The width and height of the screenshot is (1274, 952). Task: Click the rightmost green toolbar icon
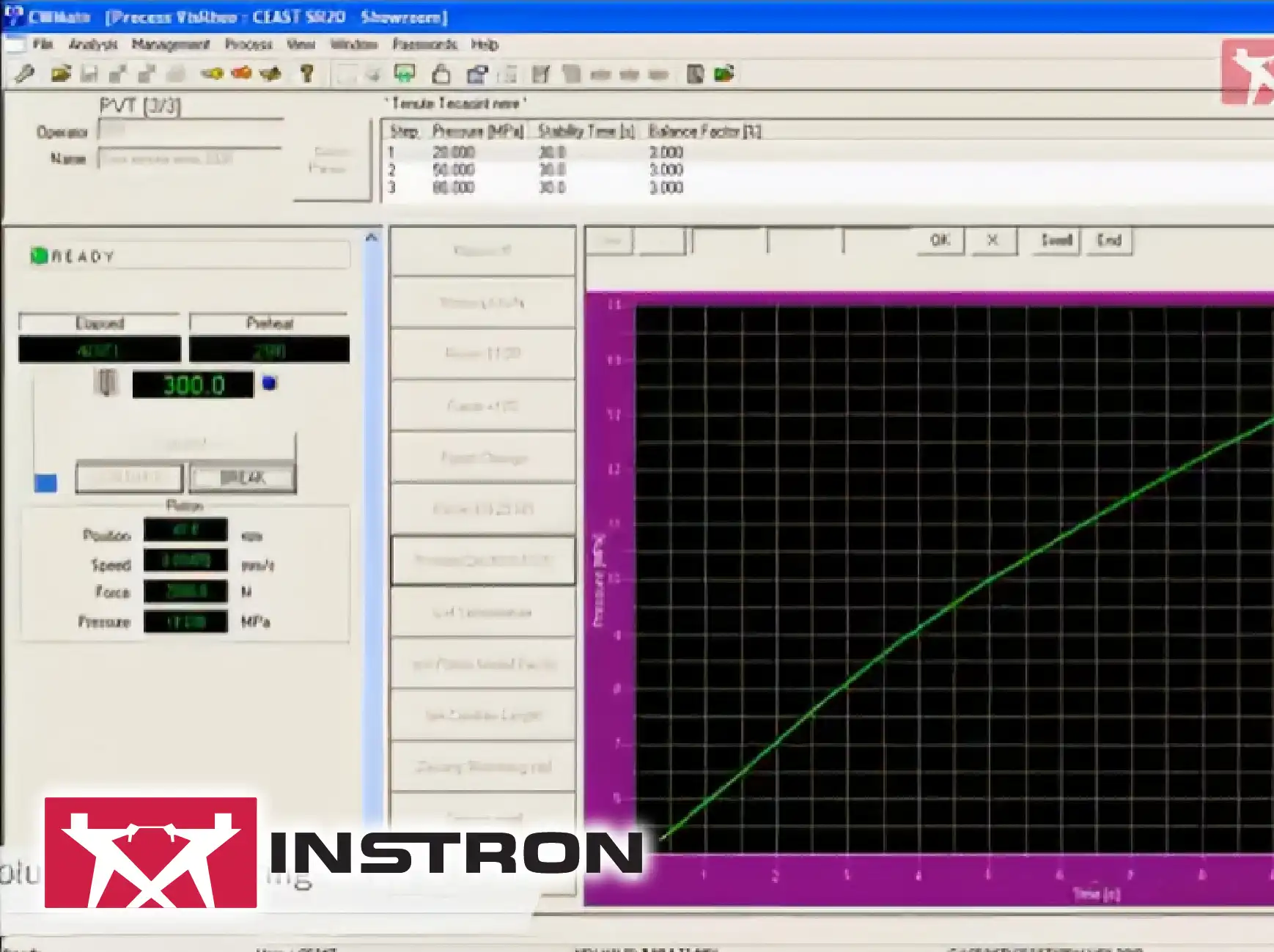pyautogui.click(x=724, y=73)
